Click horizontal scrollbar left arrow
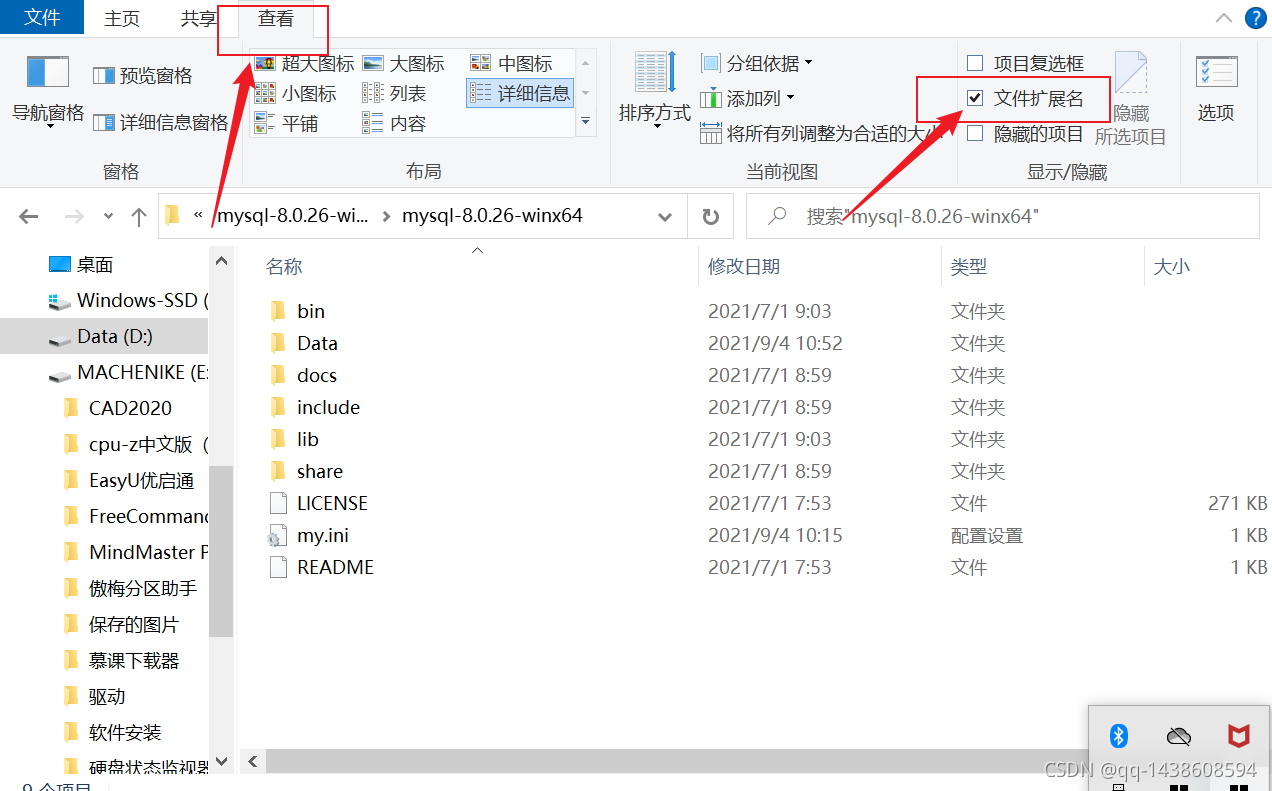This screenshot has width=1272, height=791. [x=253, y=762]
